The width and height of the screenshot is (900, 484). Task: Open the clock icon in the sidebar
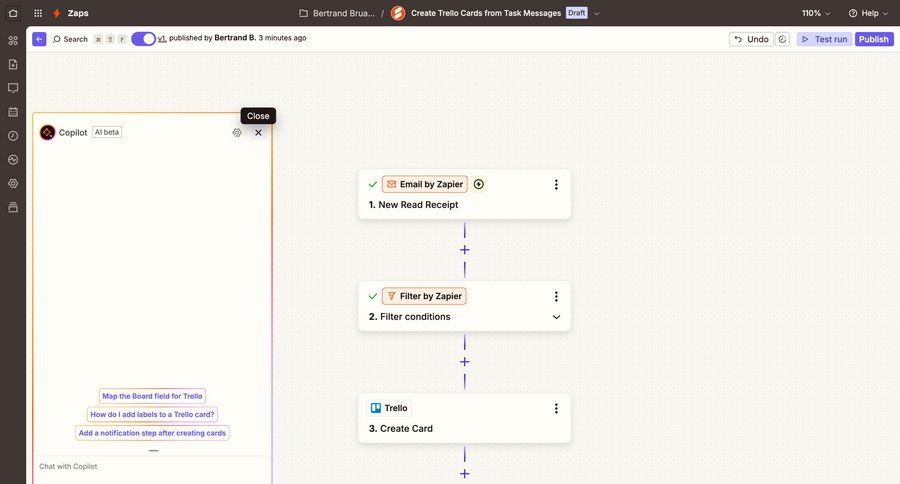[13, 135]
